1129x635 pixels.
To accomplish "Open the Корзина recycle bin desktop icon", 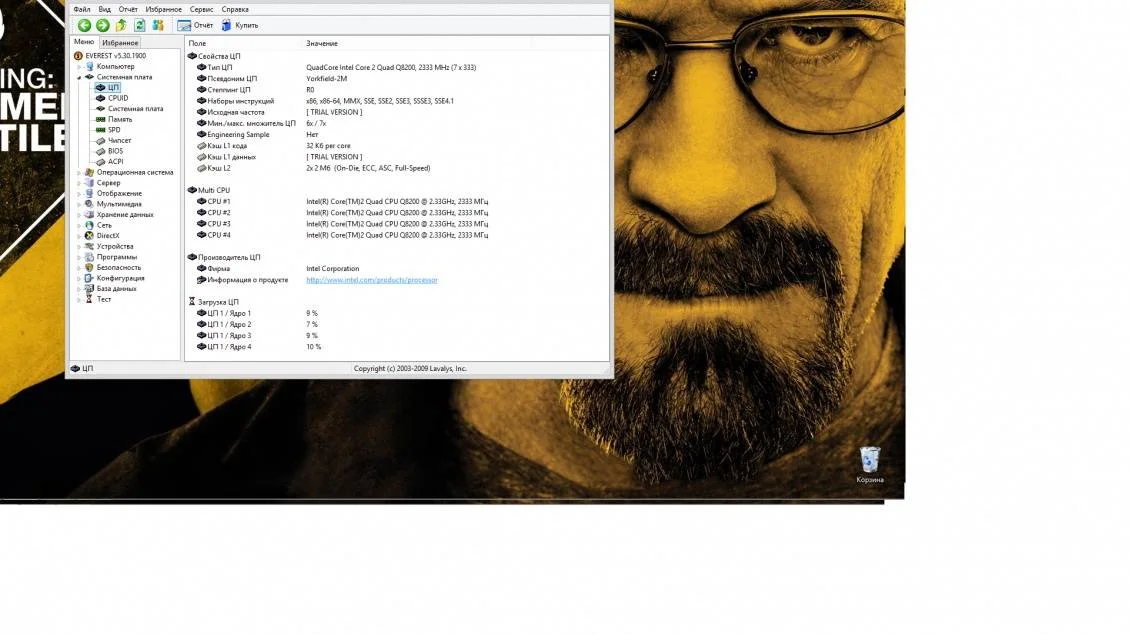I will (870, 465).
